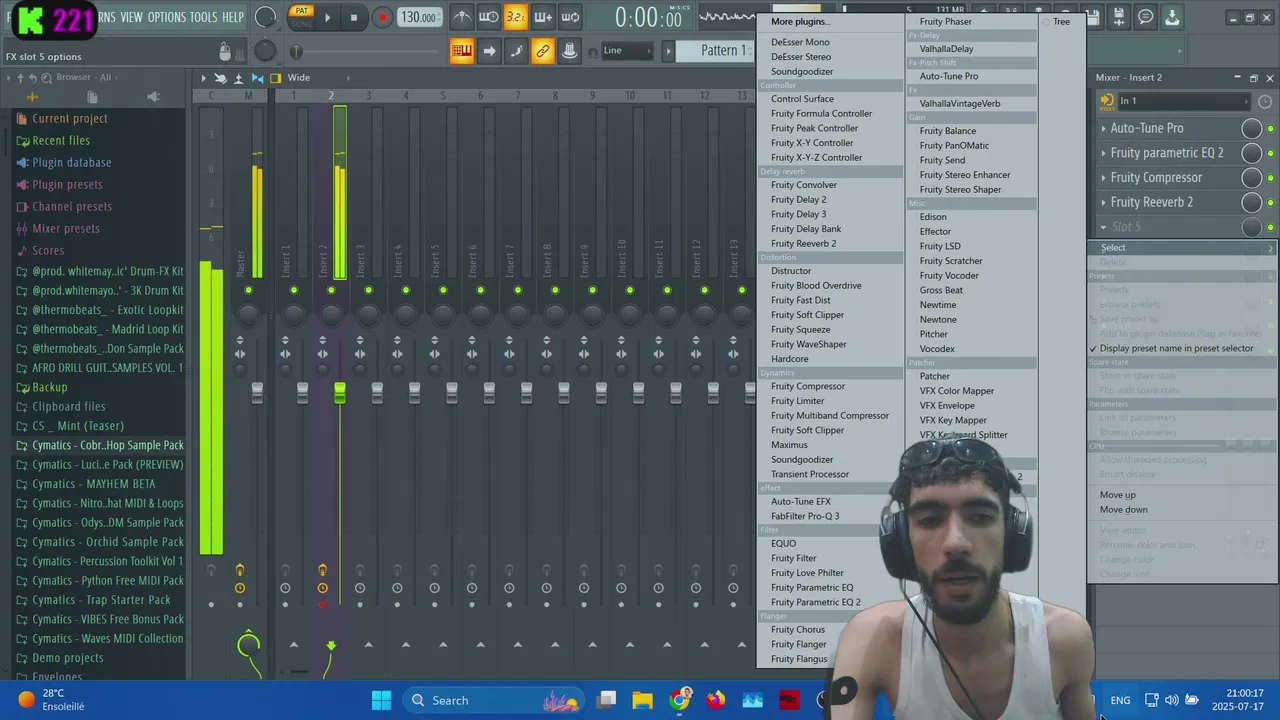
Task: Click the latency clock icon in Mixer
Action: pyautogui.click(x=1264, y=101)
